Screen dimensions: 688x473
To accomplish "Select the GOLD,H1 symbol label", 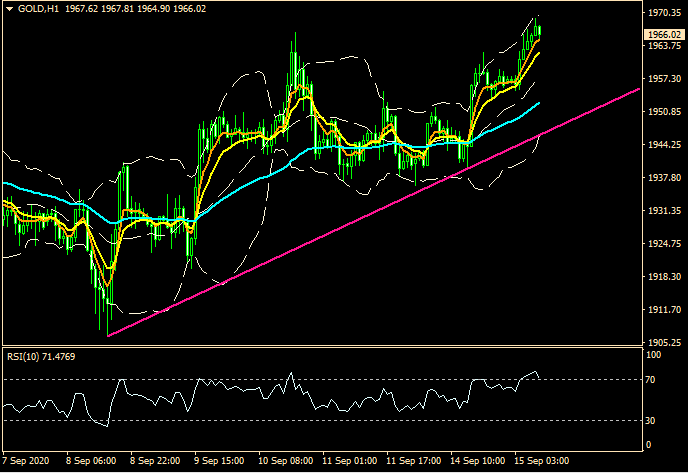I will (38, 8).
